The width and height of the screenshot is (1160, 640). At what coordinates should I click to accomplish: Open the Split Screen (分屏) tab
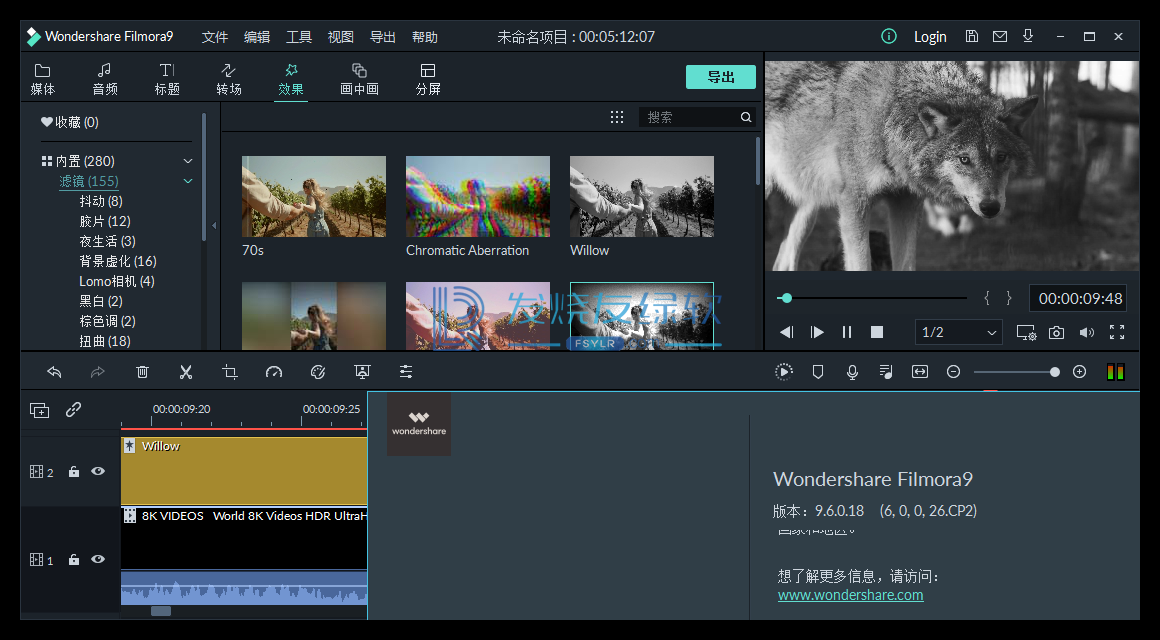(x=428, y=79)
